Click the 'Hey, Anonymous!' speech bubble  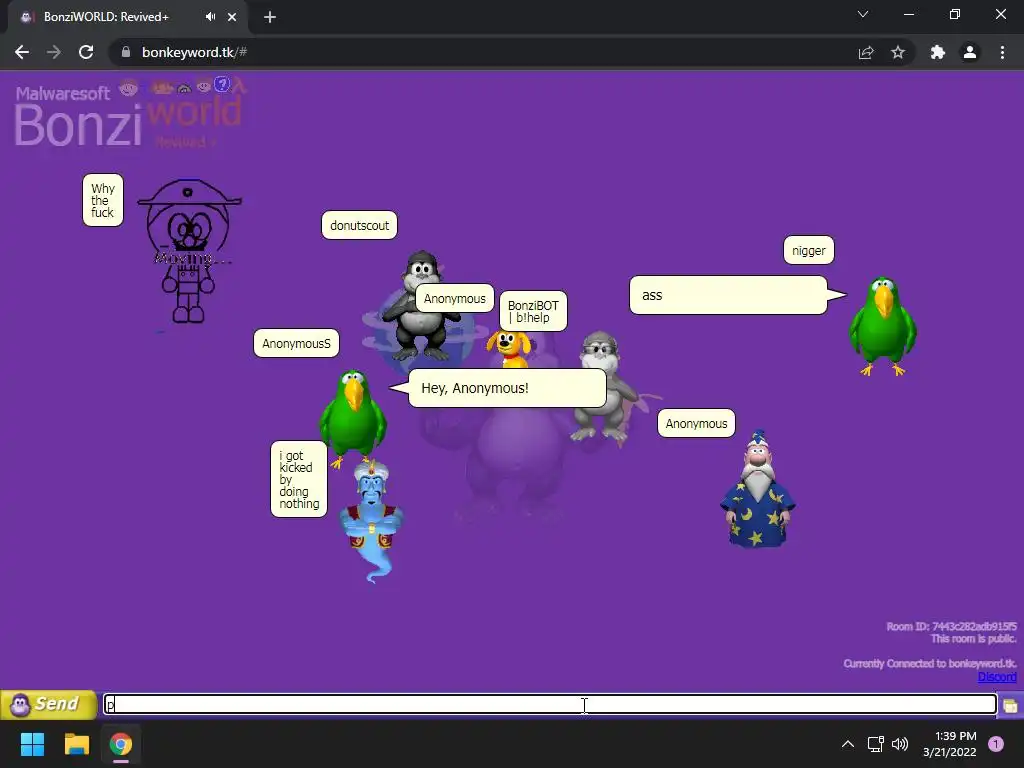point(507,388)
